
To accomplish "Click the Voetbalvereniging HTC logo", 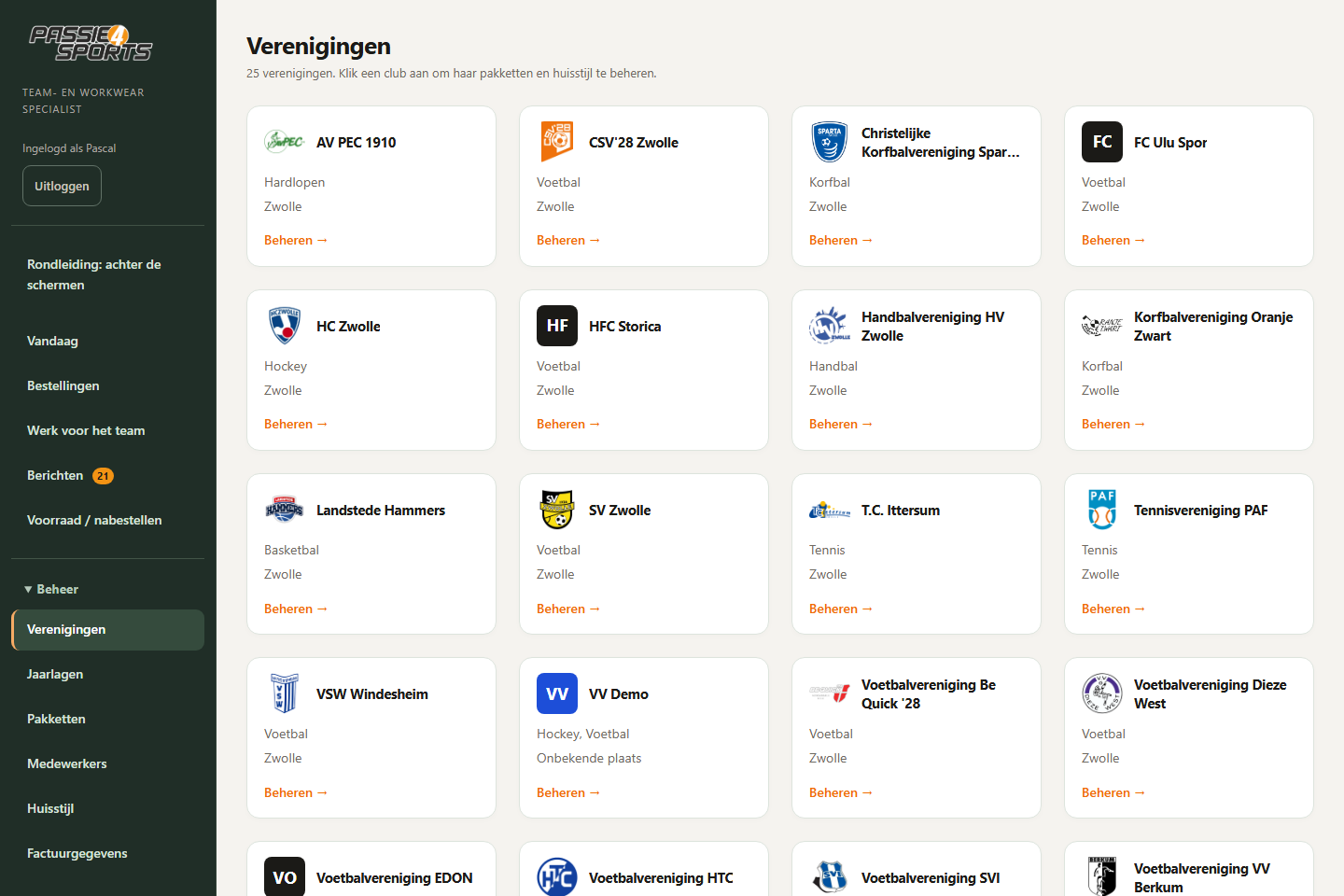I will 557,876.
